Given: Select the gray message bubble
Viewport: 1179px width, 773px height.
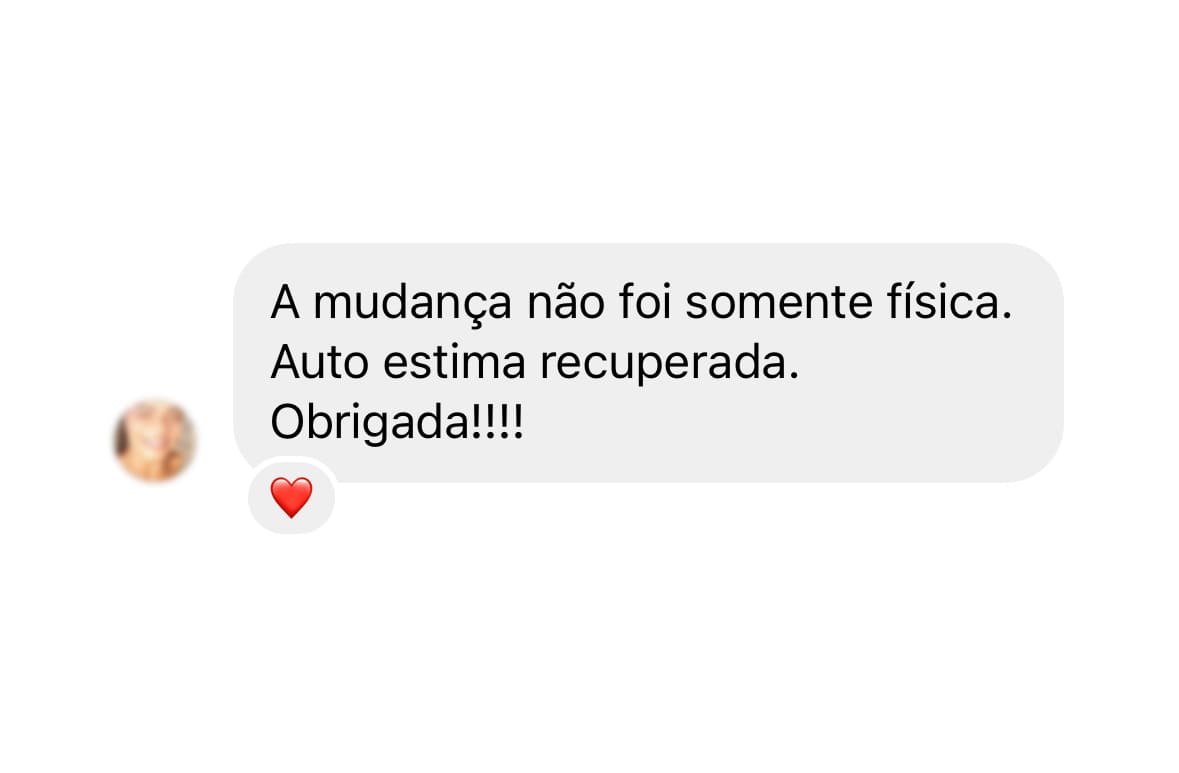Looking at the screenshot, I should pyautogui.click(x=648, y=362).
